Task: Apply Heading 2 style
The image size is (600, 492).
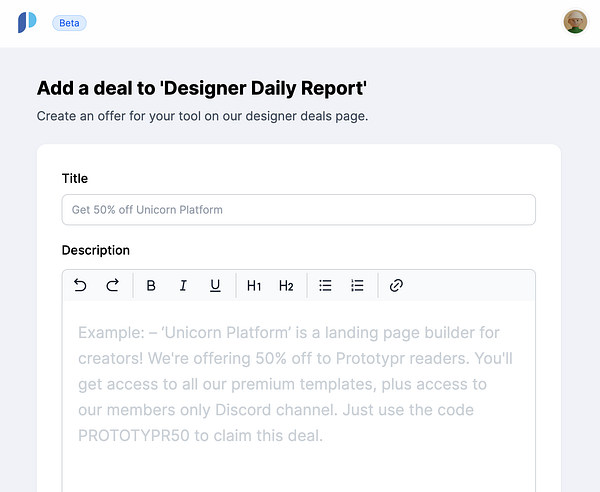Action: 286,285
